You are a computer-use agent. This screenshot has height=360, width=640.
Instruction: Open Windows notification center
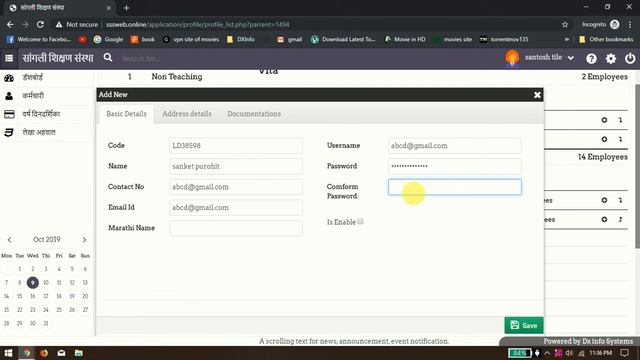(x=624, y=353)
